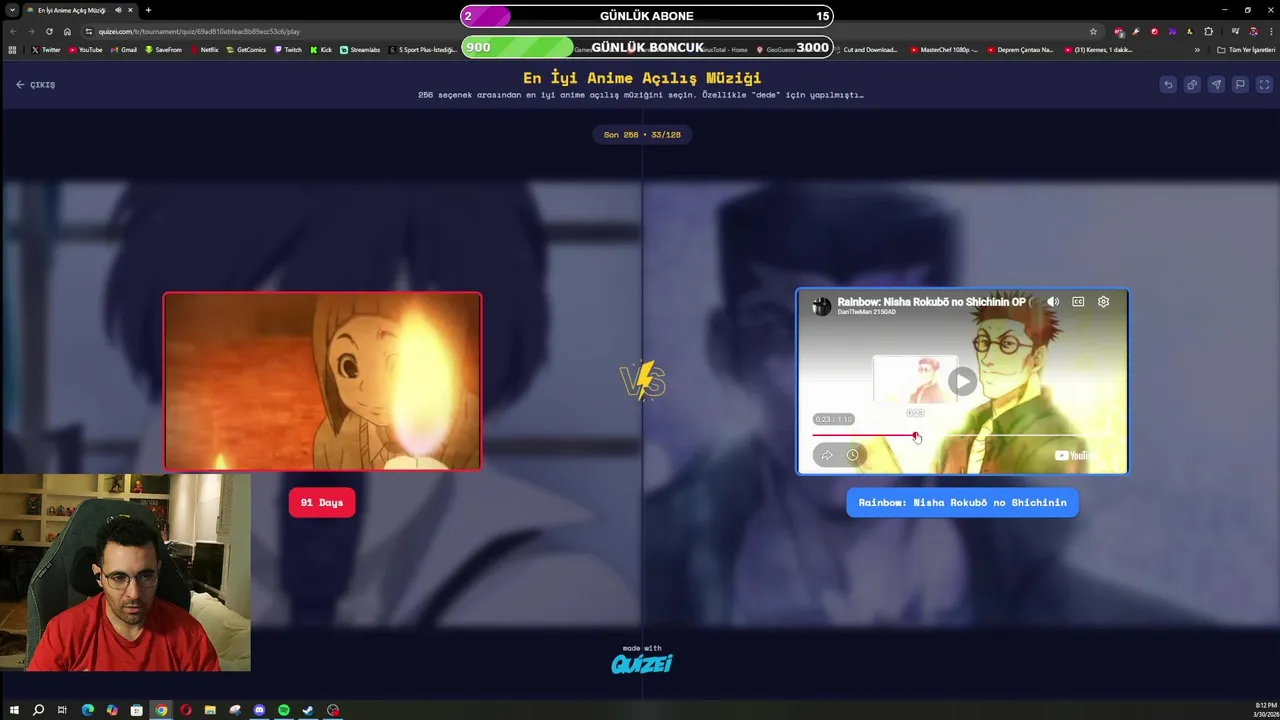Open Task View on taskbar

(x=62, y=710)
